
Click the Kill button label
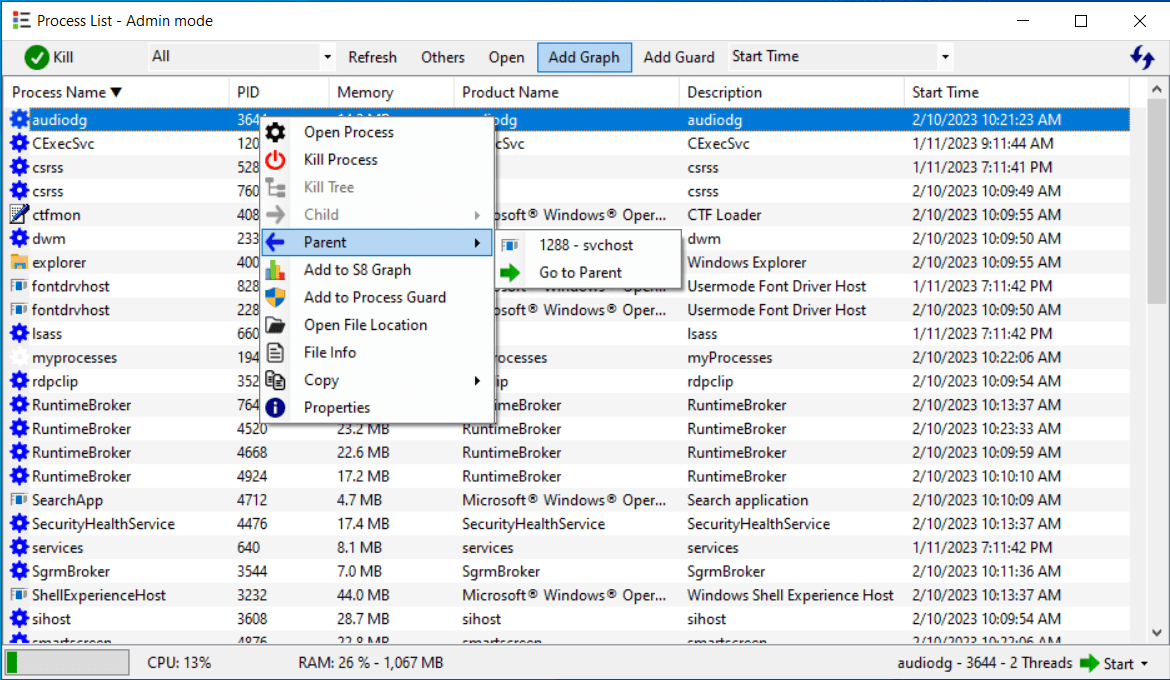(x=63, y=57)
